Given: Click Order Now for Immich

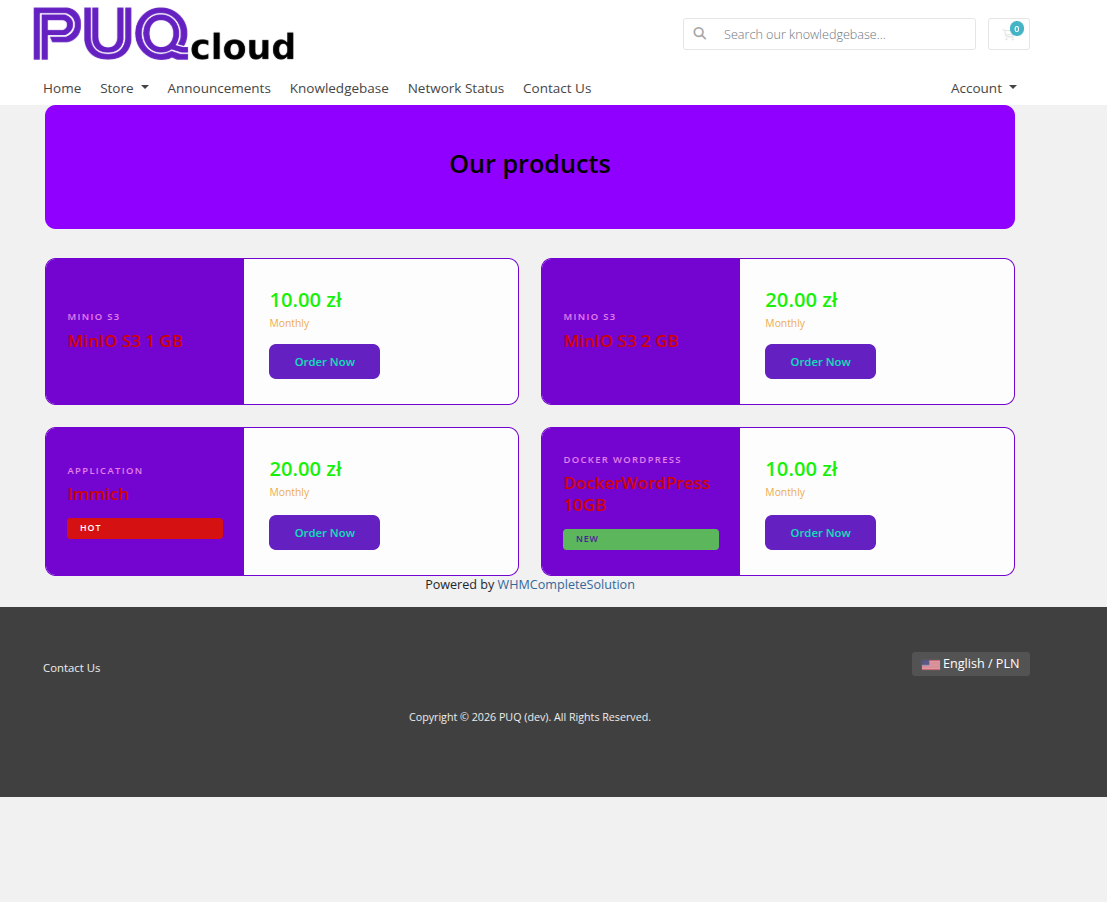Looking at the screenshot, I should (x=324, y=533).
